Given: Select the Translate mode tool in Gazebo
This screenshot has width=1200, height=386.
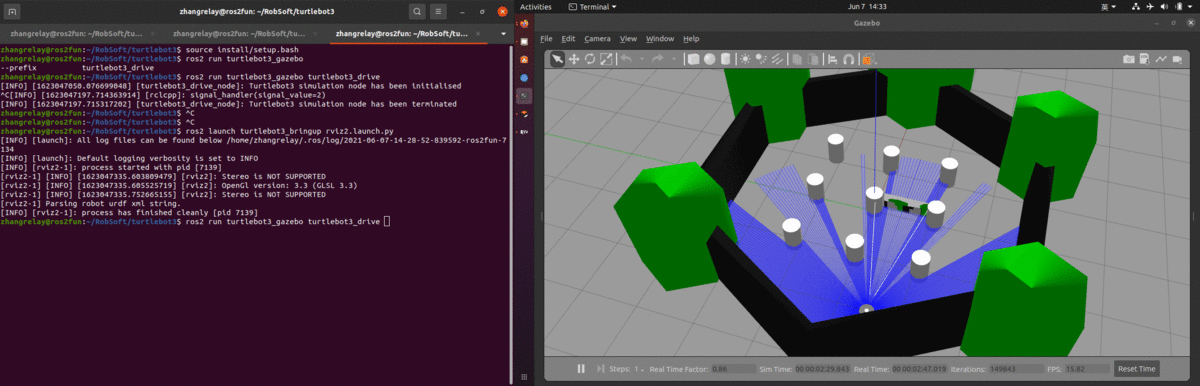Looking at the screenshot, I should click(574, 59).
